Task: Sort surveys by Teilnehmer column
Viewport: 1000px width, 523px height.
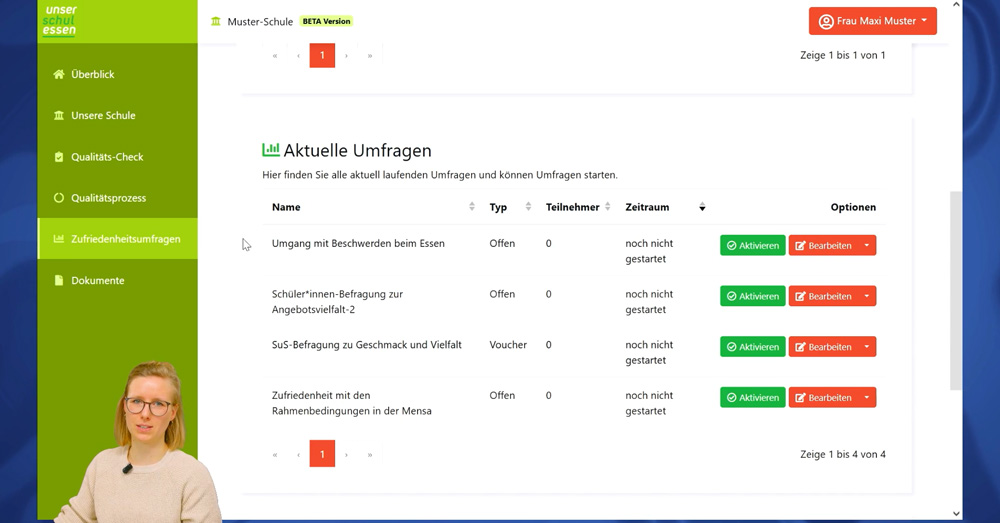Action: pos(607,207)
